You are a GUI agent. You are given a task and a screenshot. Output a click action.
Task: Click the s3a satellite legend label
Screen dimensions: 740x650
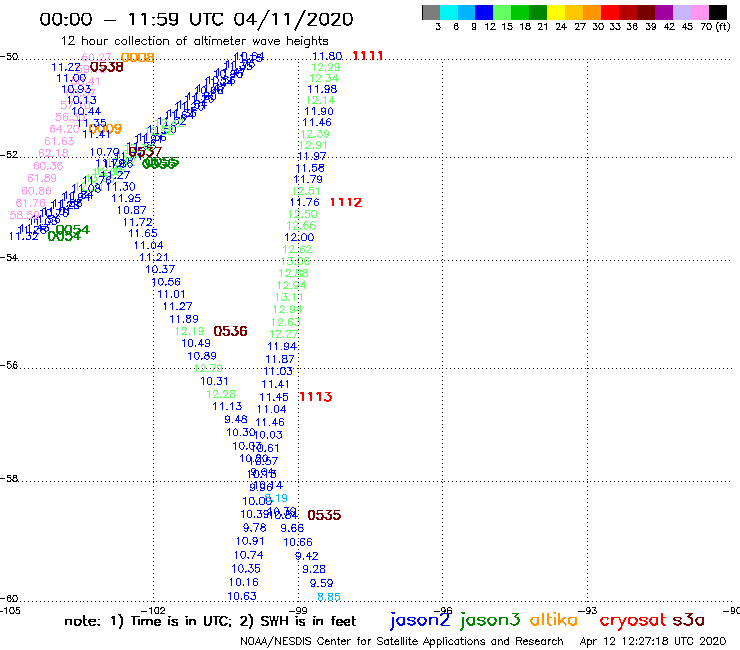pos(688,620)
